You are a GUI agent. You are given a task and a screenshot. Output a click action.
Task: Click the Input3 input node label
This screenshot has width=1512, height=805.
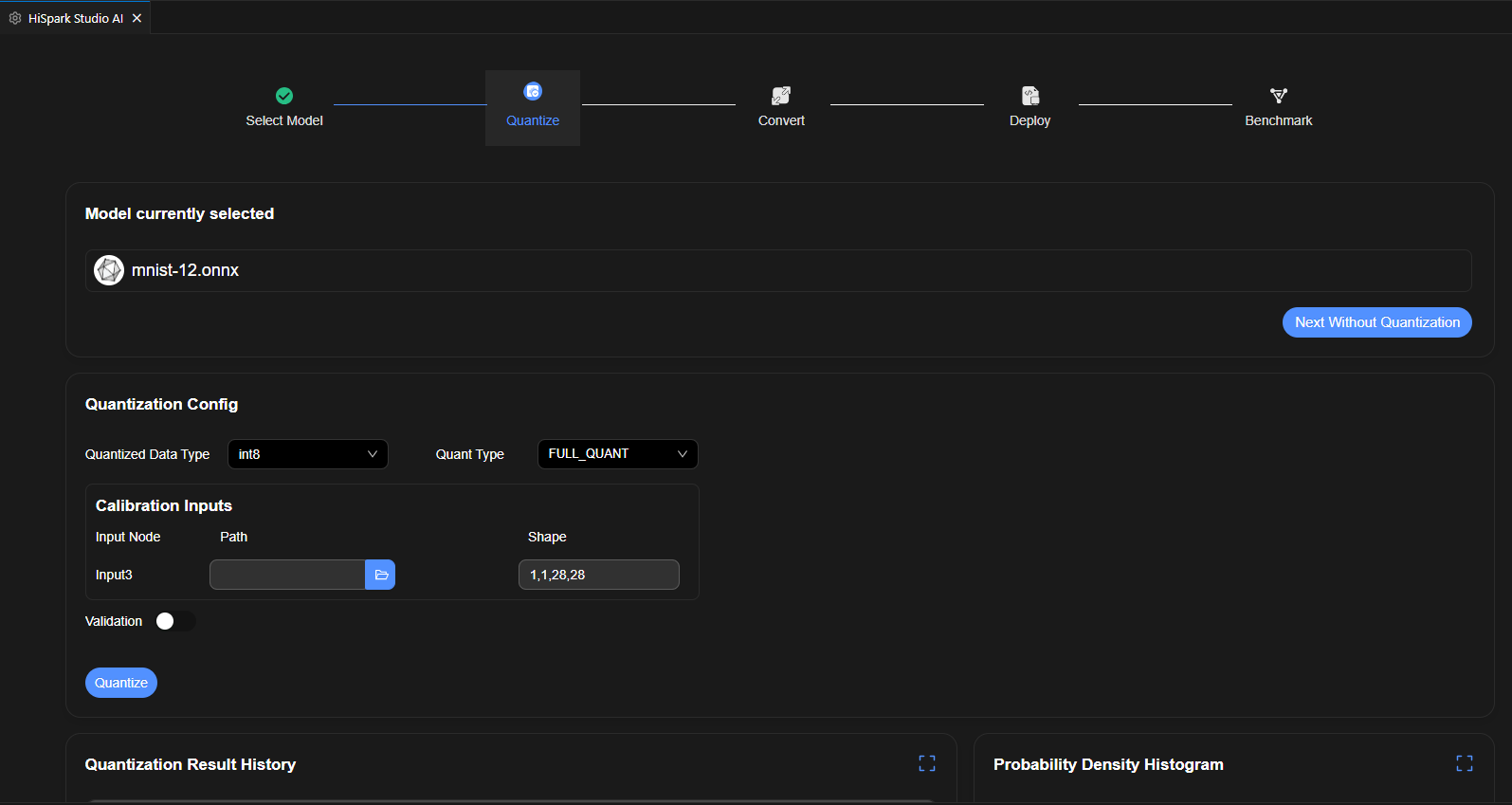114,575
